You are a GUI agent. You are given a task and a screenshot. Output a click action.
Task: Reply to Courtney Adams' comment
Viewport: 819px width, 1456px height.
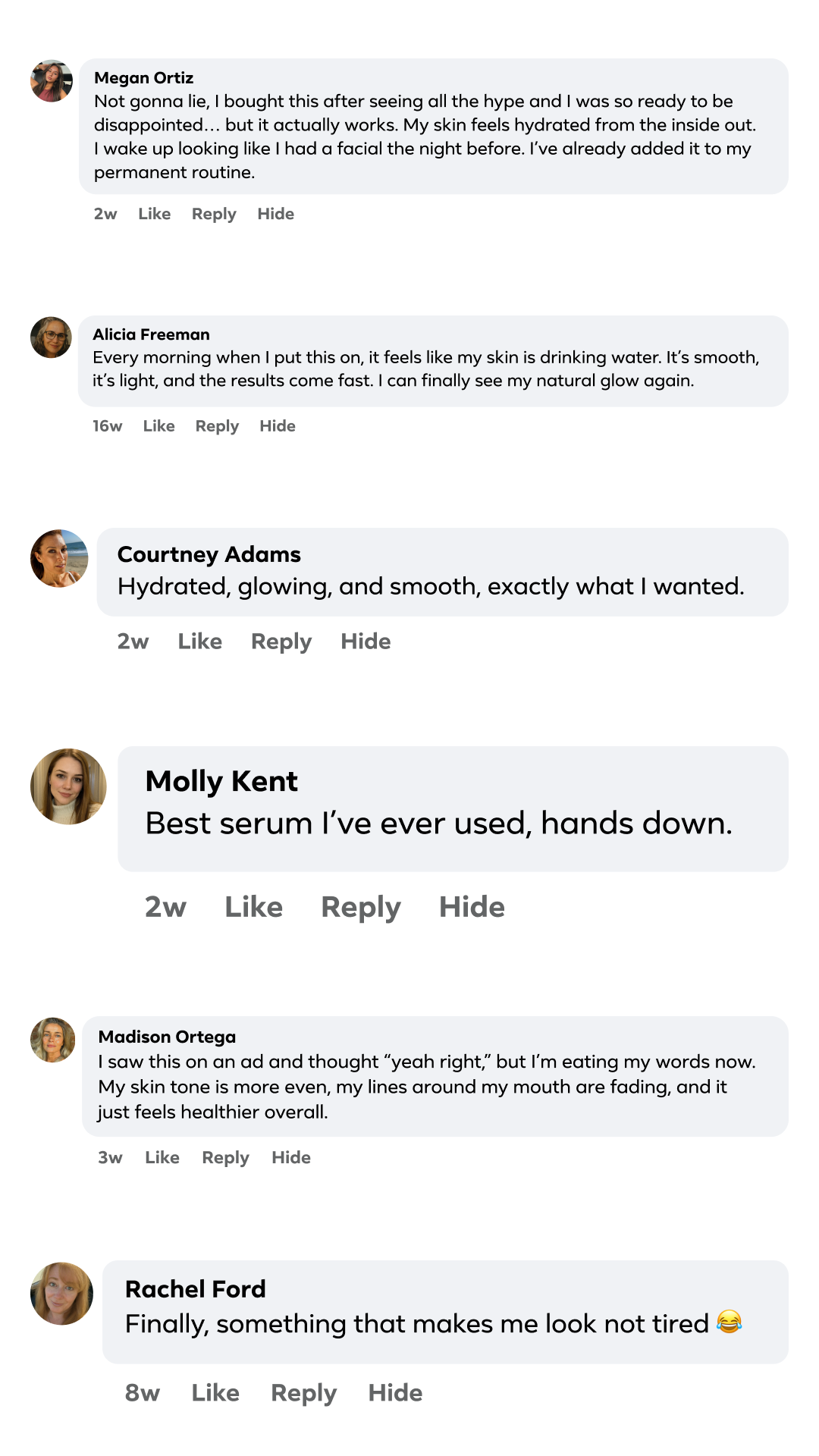[281, 642]
